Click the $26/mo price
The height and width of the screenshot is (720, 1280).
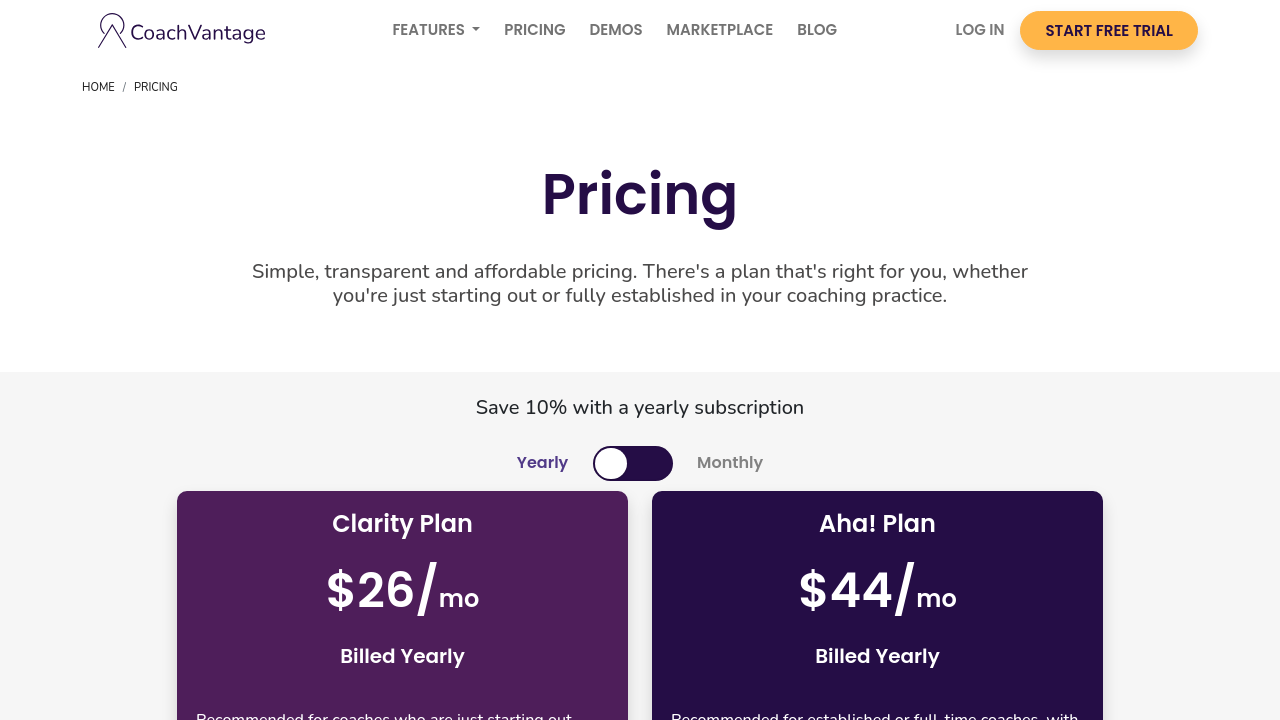coord(402,591)
